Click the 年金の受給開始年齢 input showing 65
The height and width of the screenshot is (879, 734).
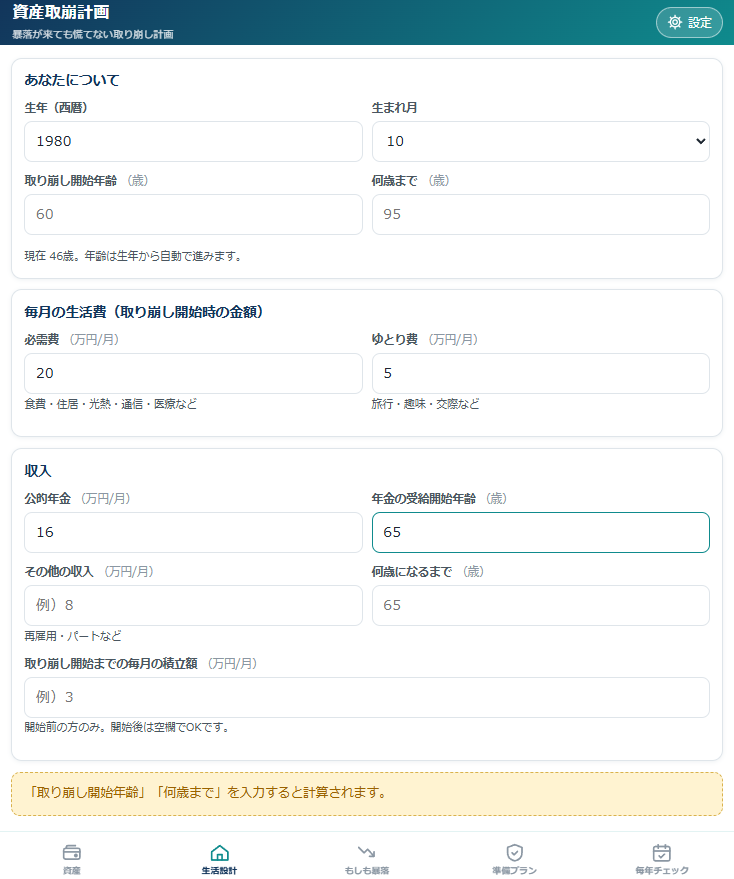click(541, 533)
